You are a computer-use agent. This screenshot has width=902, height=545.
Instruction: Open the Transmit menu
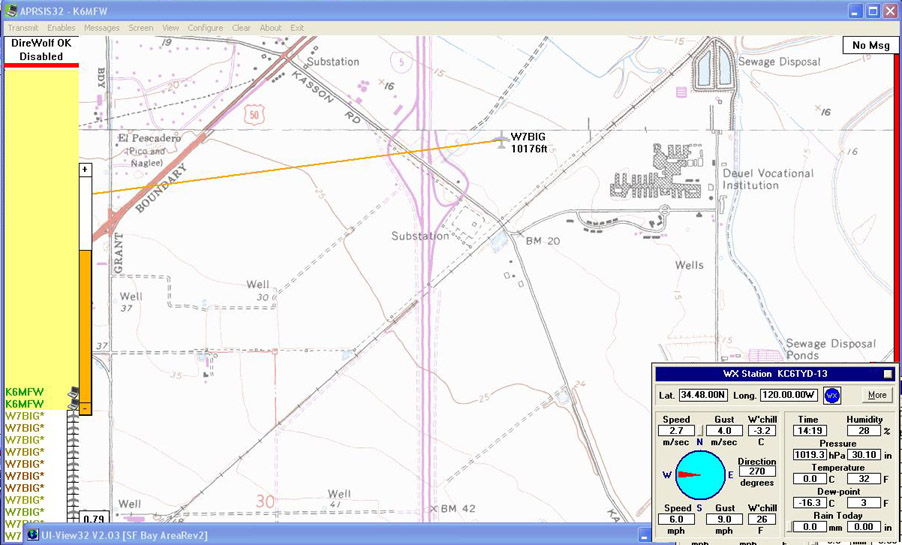pyautogui.click(x=22, y=28)
